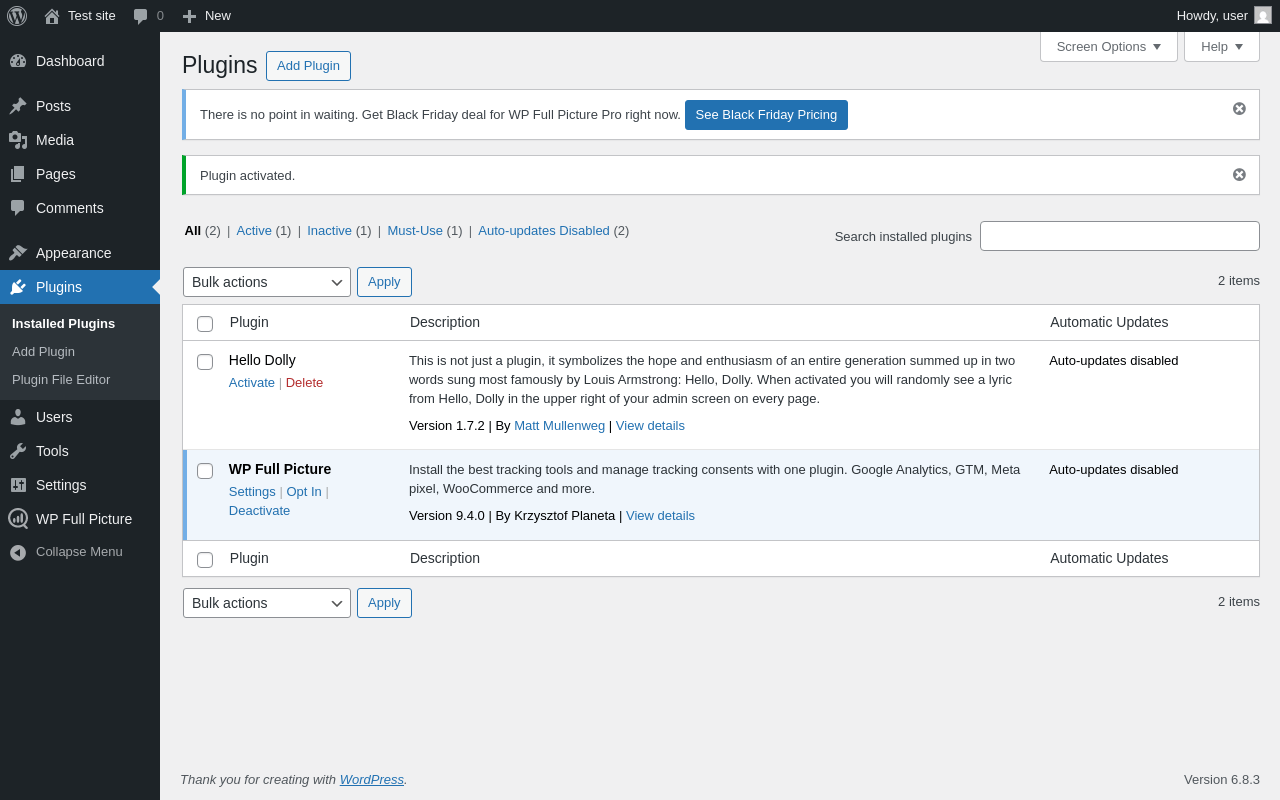This screenshot has width=1280, height=800.
Task: Open the Plugin File Editor submenu item
Action: point(61,380)
